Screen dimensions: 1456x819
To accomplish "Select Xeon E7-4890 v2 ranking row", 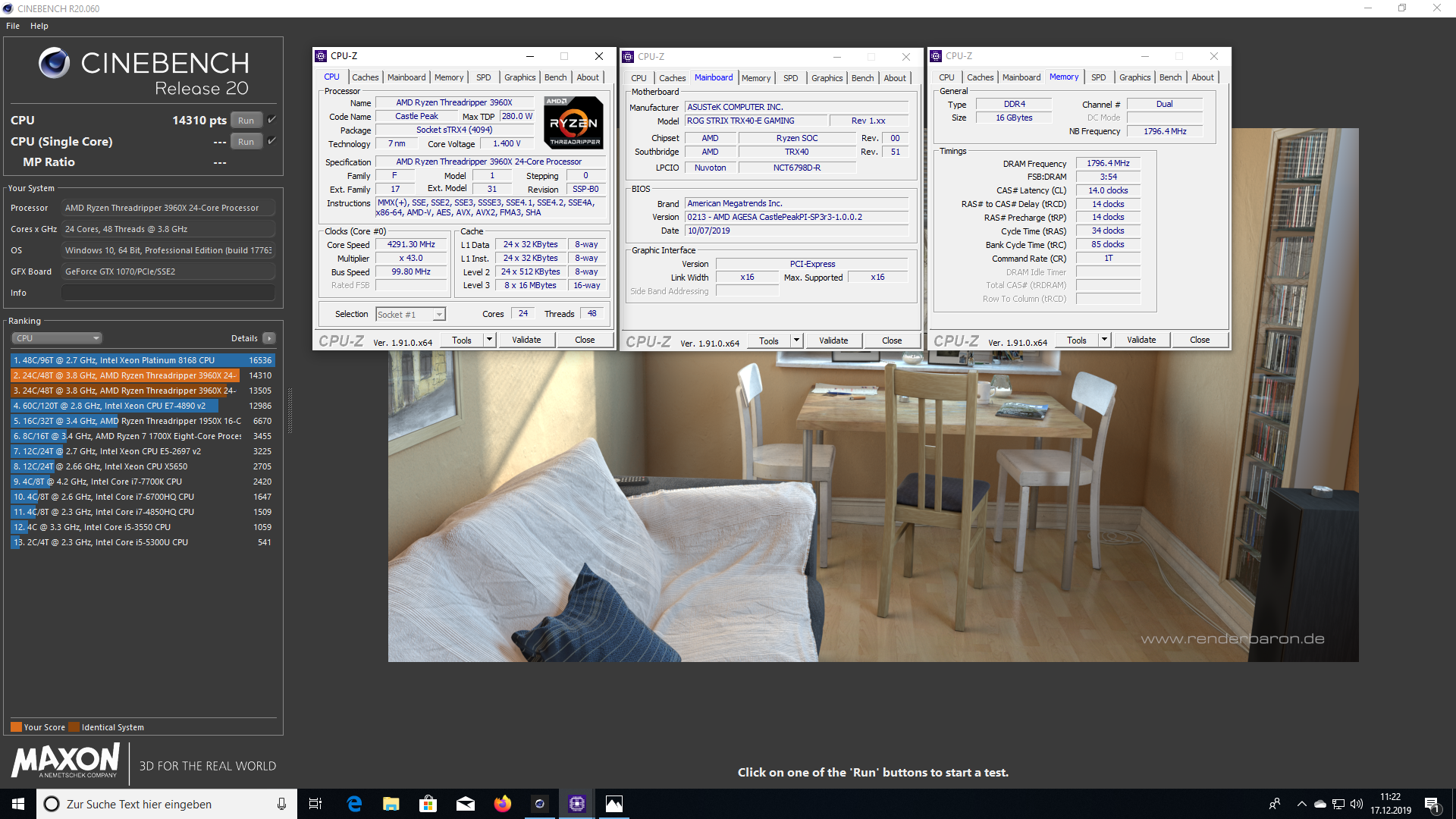I will [143, 406].
